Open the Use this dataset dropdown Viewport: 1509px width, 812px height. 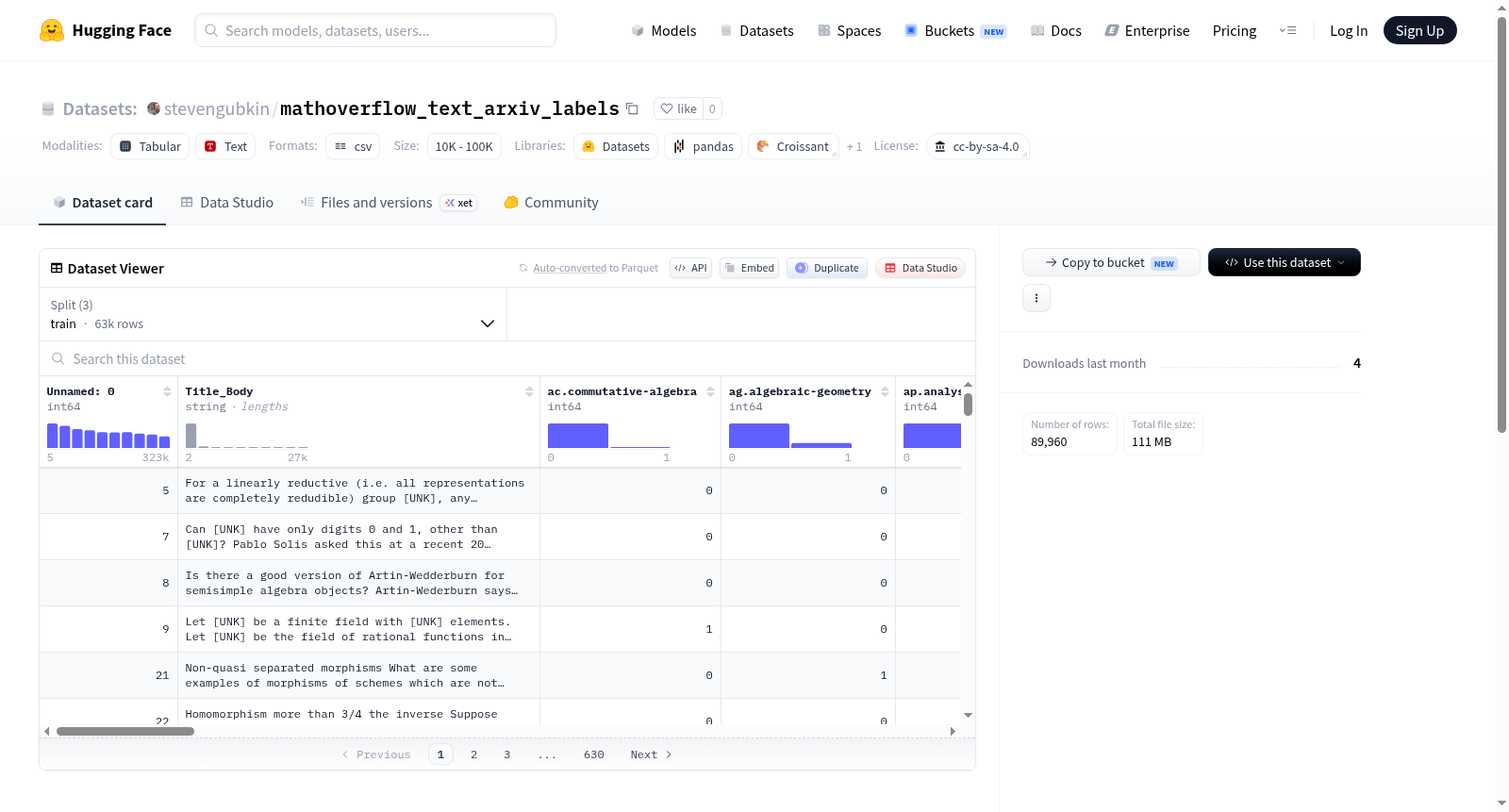[1285, 262]
